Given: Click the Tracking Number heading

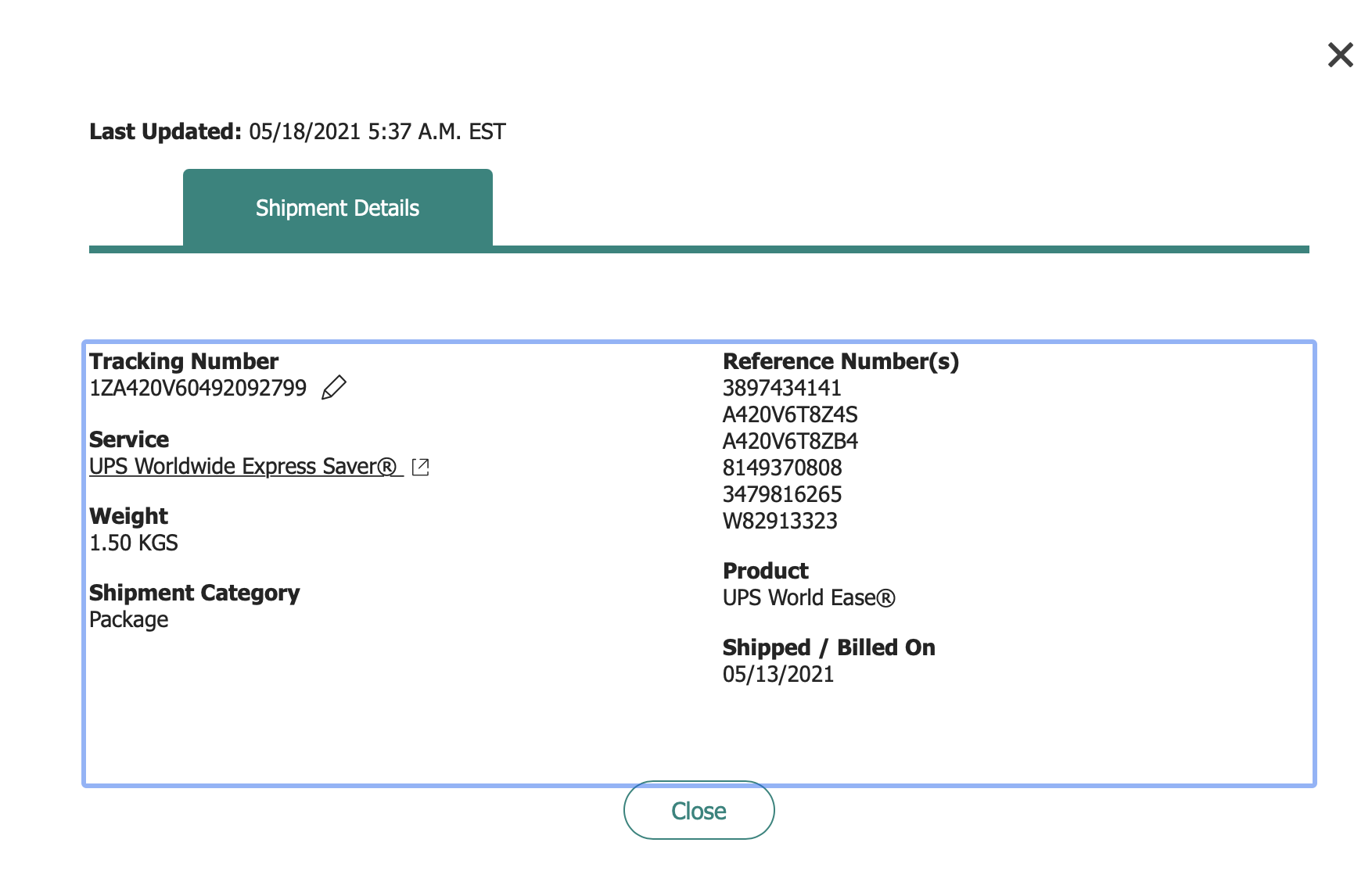Looking at the screenshot, I should point(184,361).
